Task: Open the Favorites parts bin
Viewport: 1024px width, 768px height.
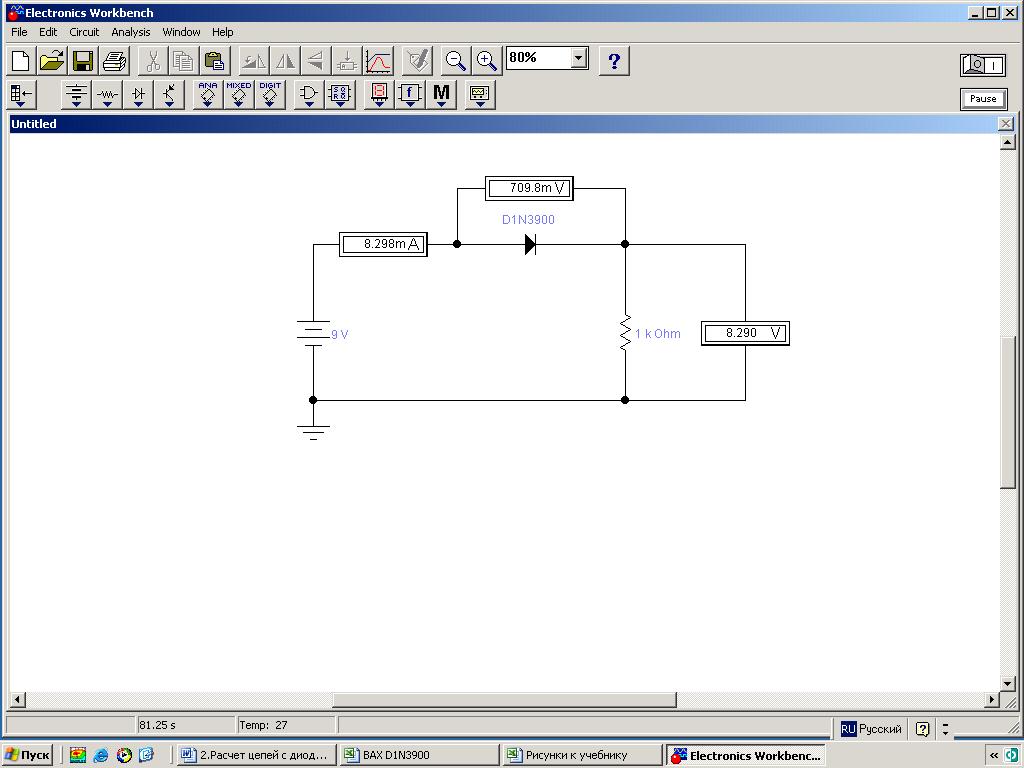Action: pyautogui.click(x=22, y=94)
